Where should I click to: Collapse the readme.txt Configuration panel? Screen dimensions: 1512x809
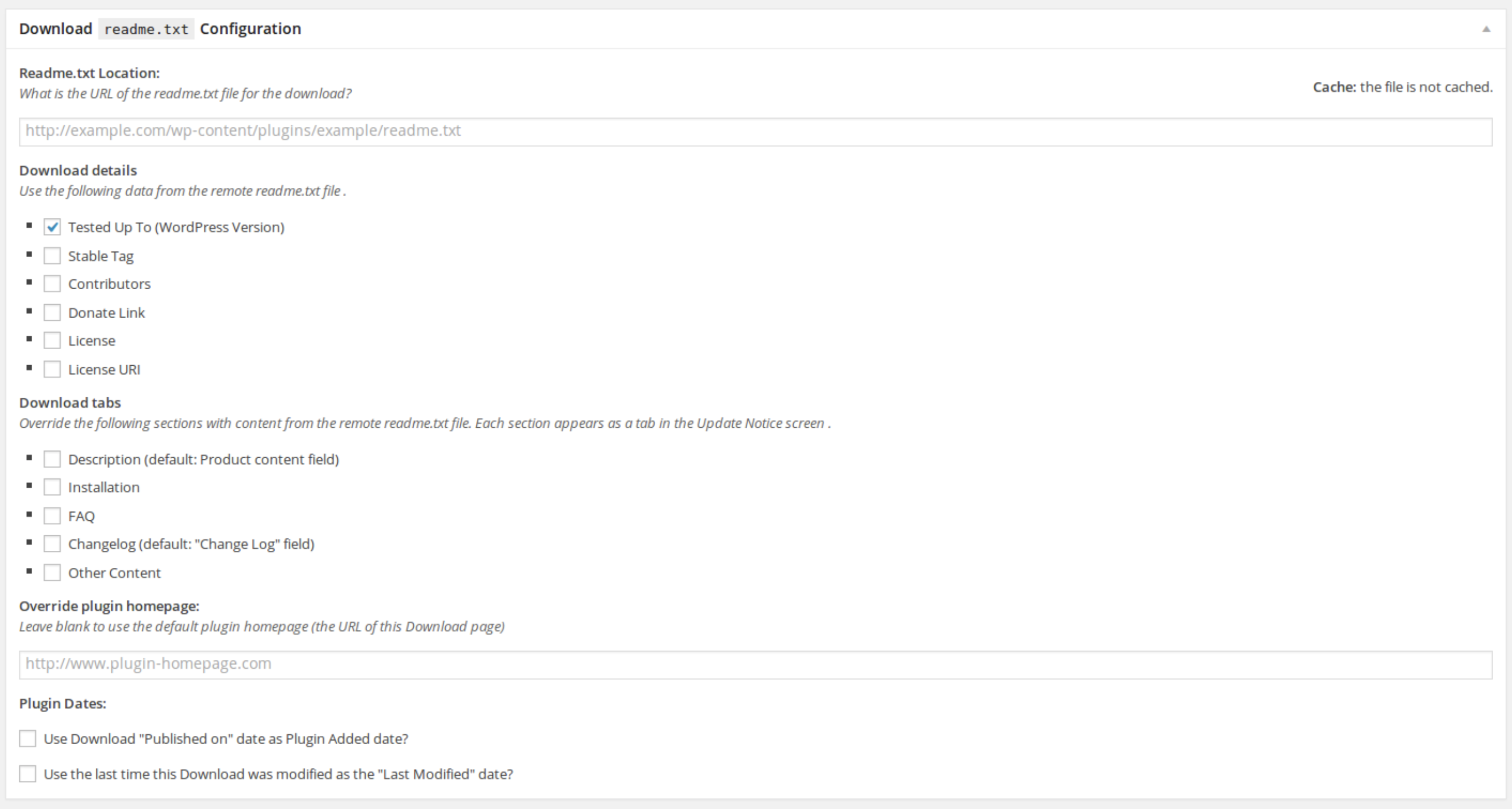(1485, 29)
